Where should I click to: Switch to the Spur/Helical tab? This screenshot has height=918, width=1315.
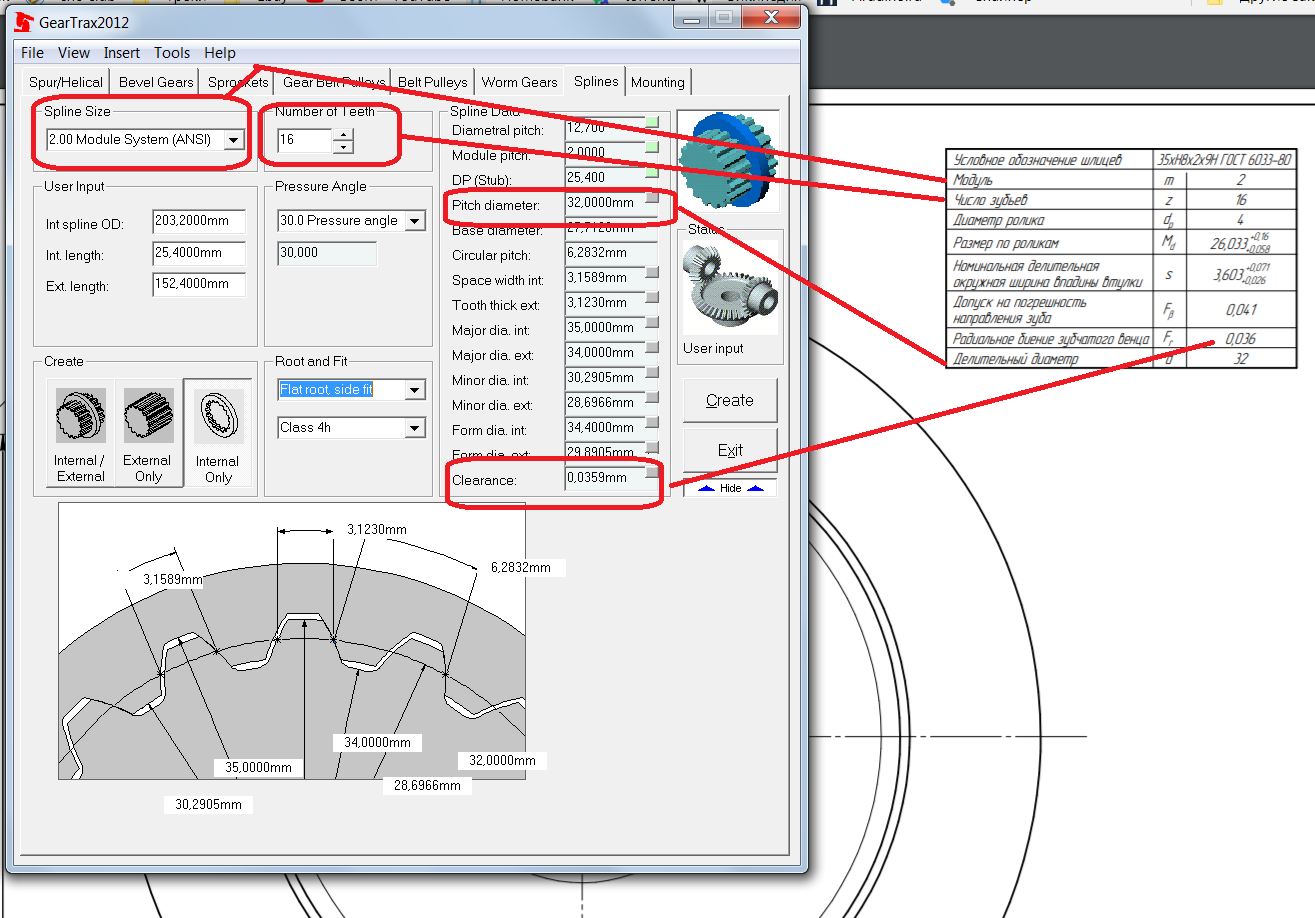66,83
